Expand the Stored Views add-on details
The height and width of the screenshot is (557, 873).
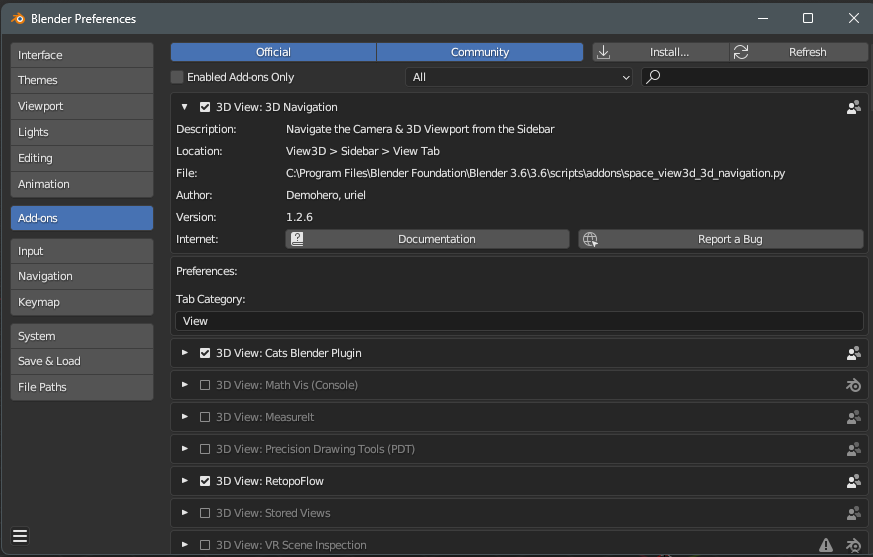[x=185, y=513]
